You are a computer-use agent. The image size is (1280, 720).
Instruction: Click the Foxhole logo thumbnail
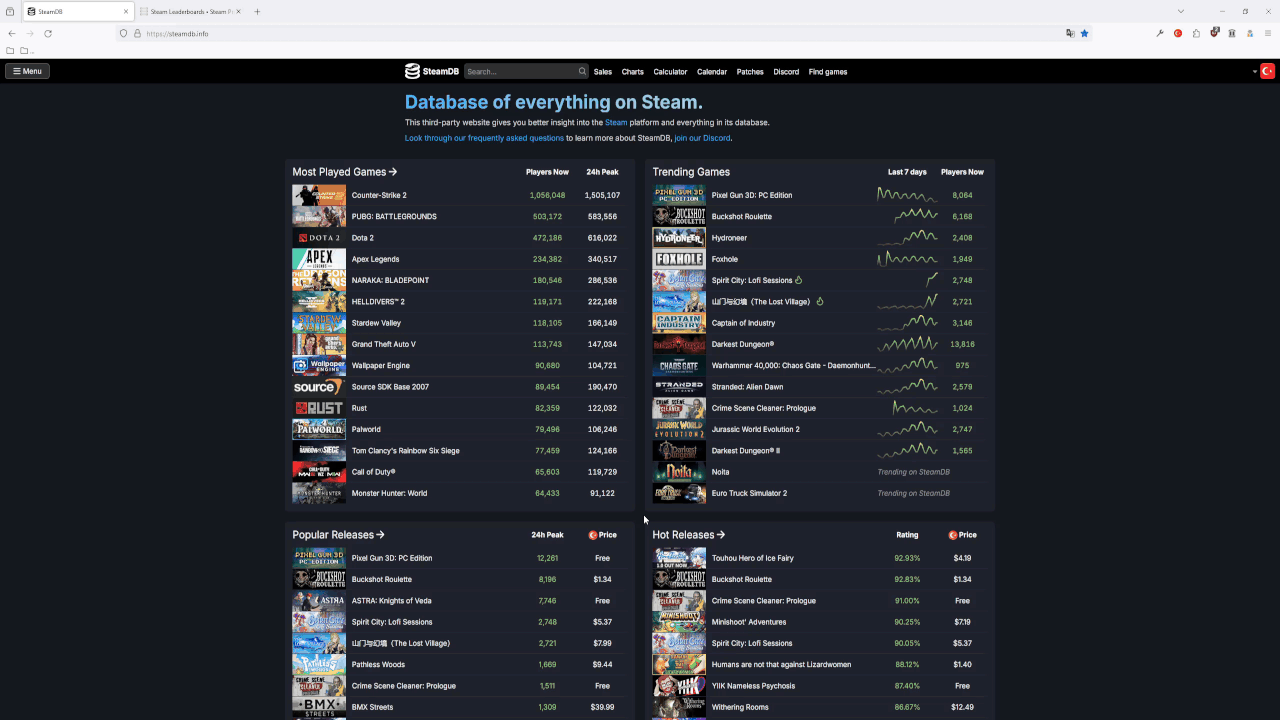pos(679,259)
